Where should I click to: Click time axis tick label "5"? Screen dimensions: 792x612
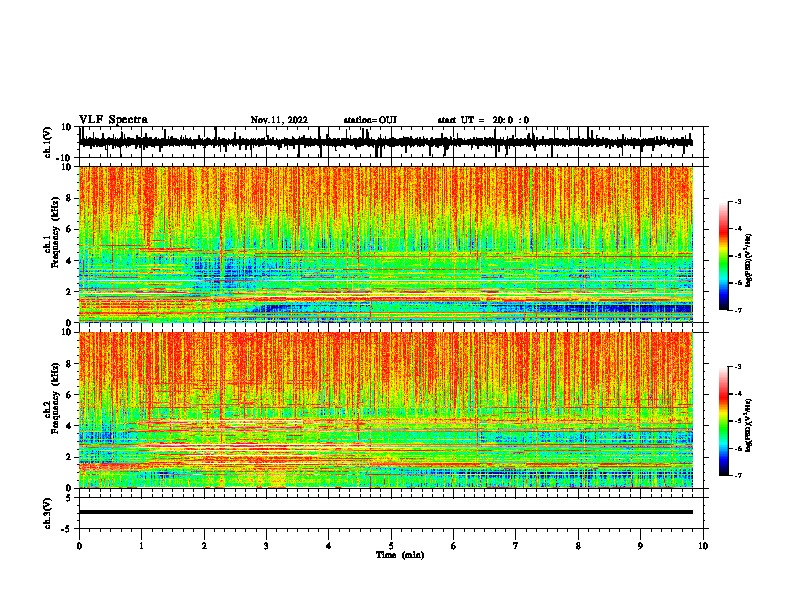391,546
